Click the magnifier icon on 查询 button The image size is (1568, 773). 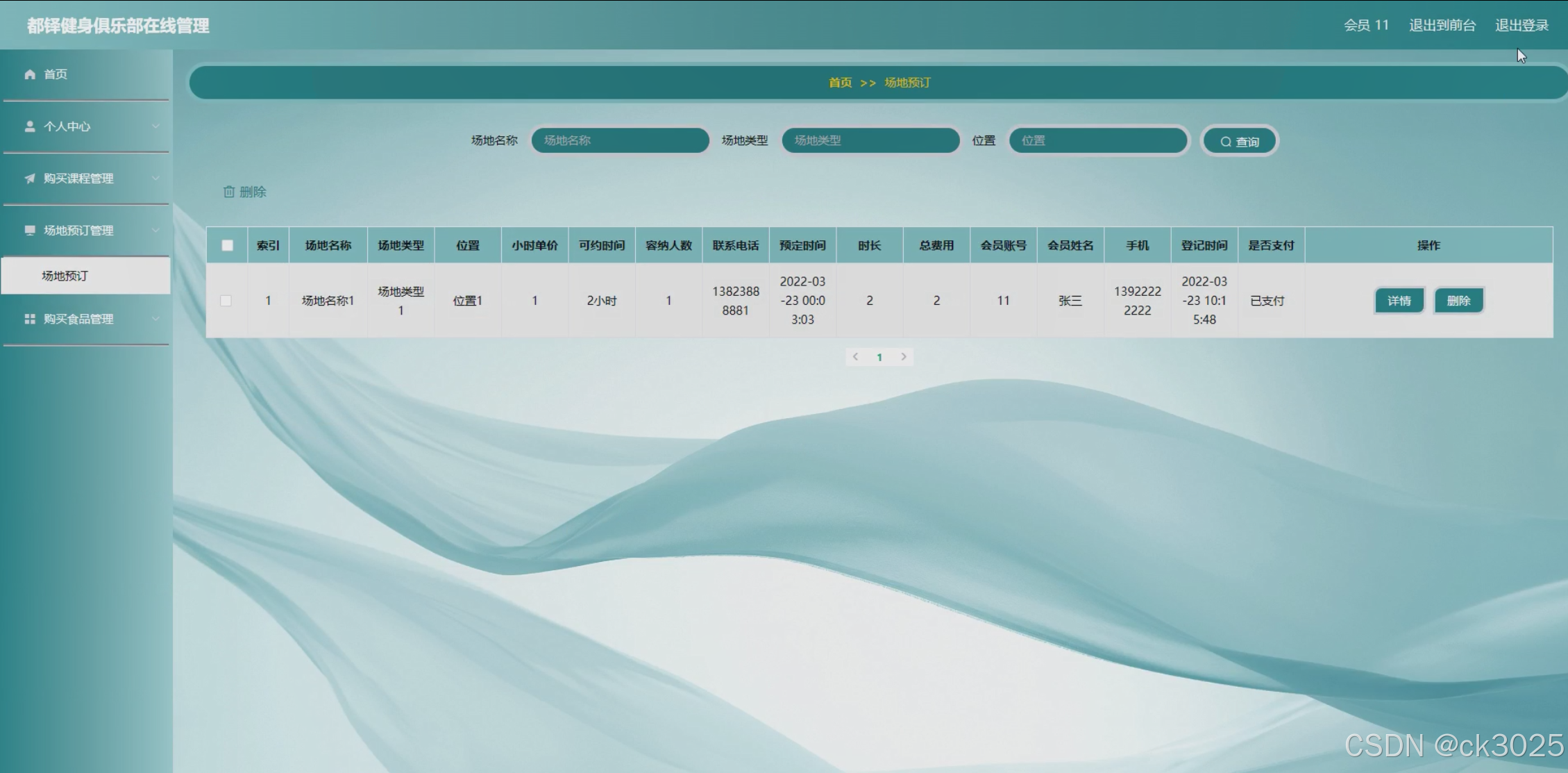tap(1226, 142)
